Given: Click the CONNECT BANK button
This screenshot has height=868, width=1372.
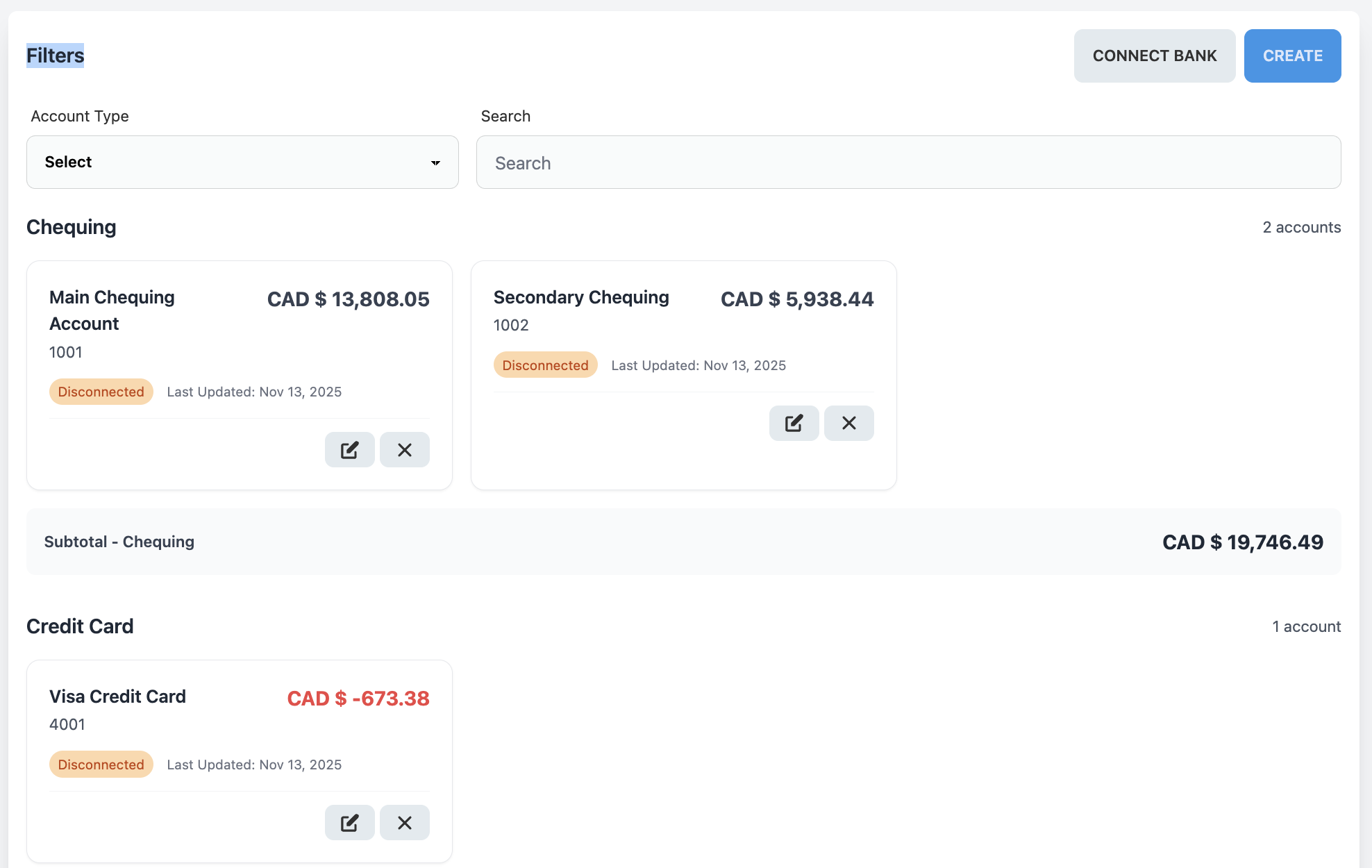Looking at the screenshot, I should pyautogui.click(x=1155, y=56).
